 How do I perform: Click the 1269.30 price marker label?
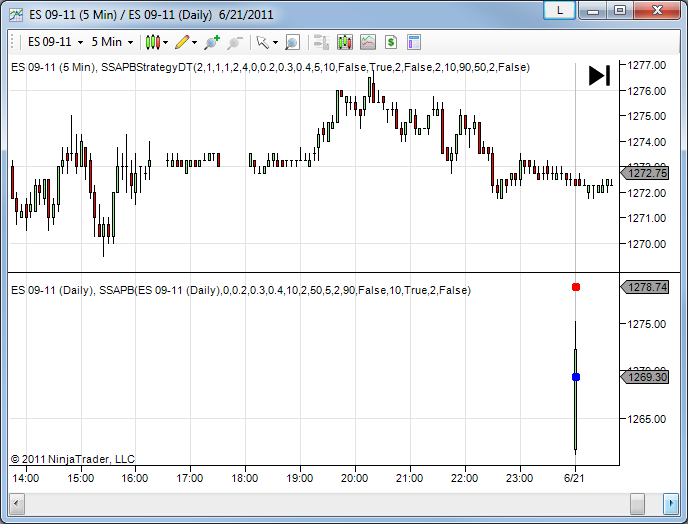tap(645, 377)
